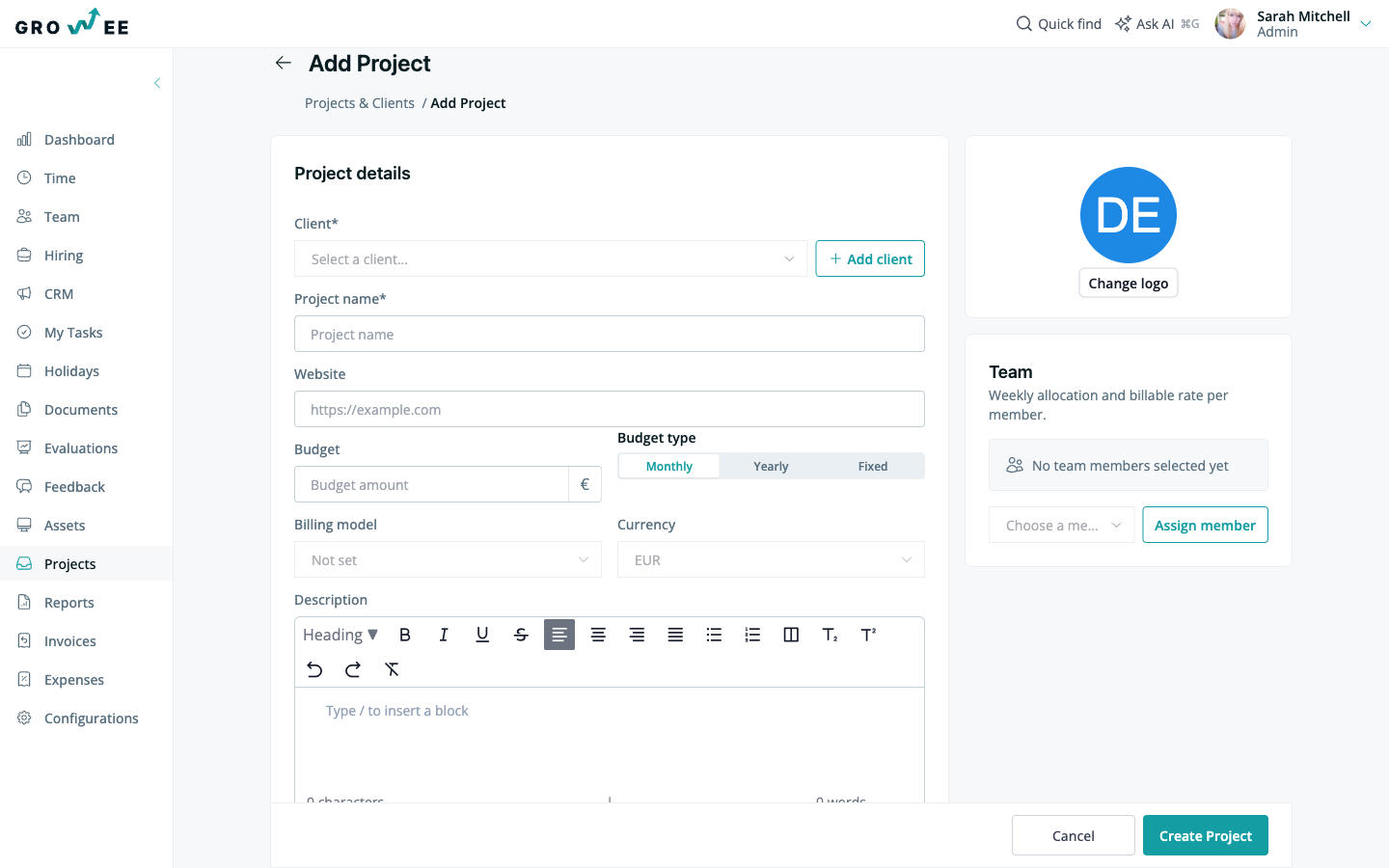Open the Currency EUR dropdown
1389x868 pixels.
tap(771, 559)
